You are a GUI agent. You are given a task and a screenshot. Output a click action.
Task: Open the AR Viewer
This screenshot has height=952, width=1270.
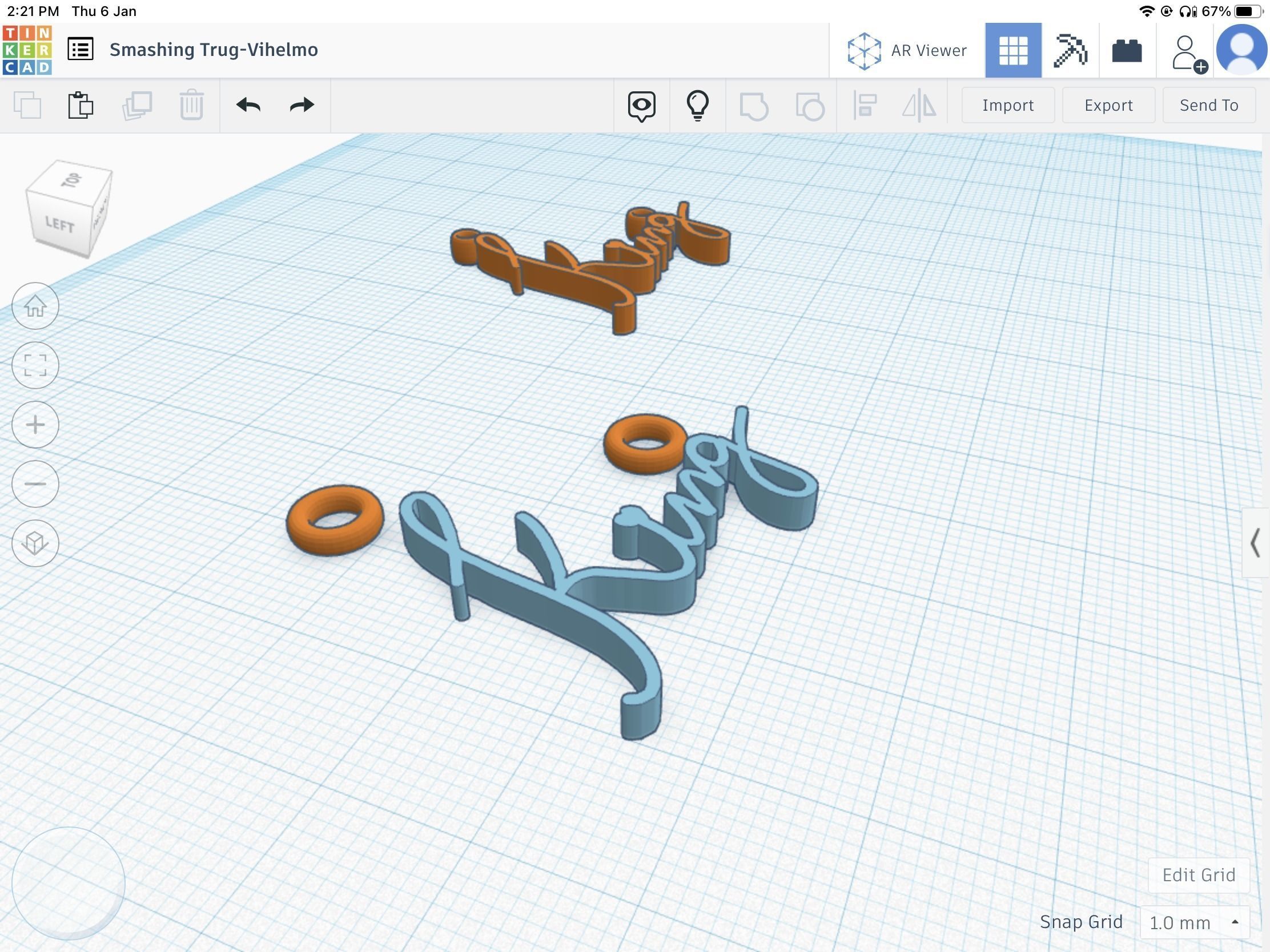907,50
